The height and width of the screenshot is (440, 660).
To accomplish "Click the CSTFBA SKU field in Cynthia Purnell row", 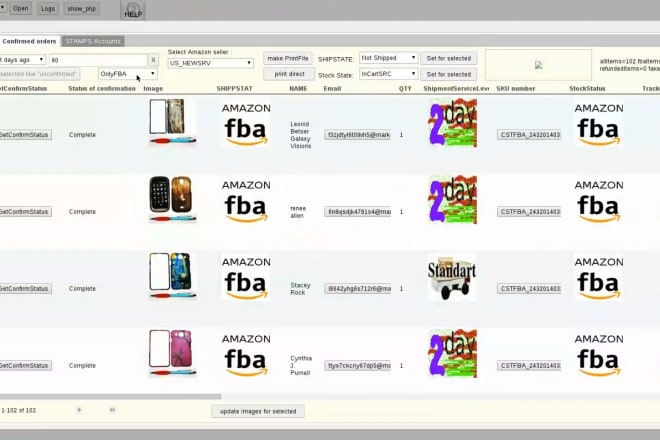I will coord(529,365).
